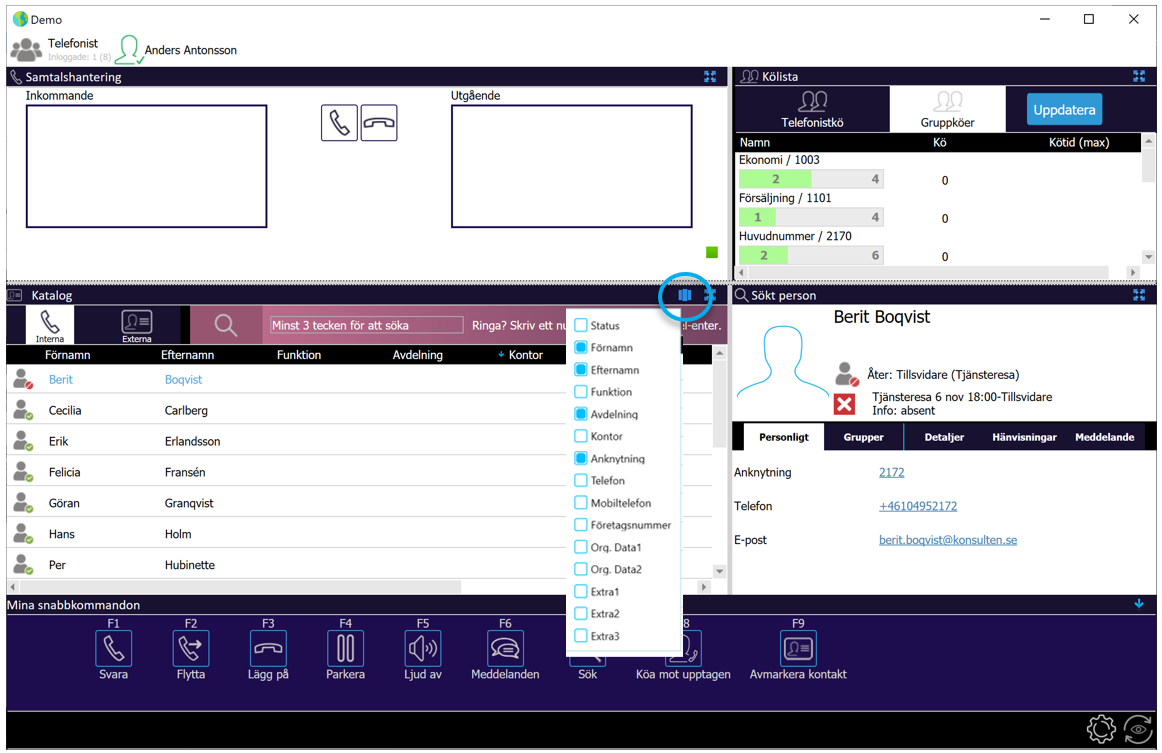Collapse Mina snabbkommandon with the arrow
Screen dimensions: 1162x753
pyautogui.click(x=1139, y=604)
